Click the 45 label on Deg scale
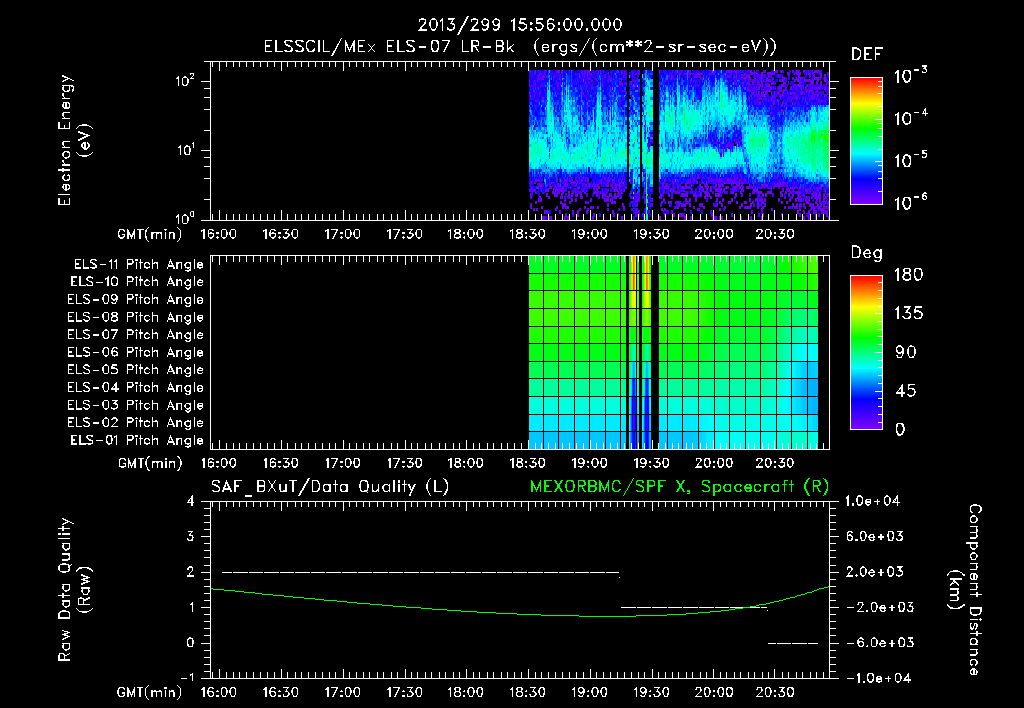Image resolution: width=1024 pixels, height=708 pixels. click(x=906, y=391)
